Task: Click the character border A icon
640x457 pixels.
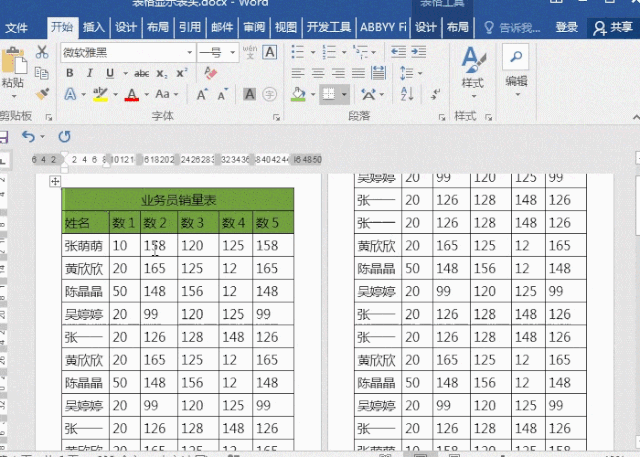Action: [269, 52]
